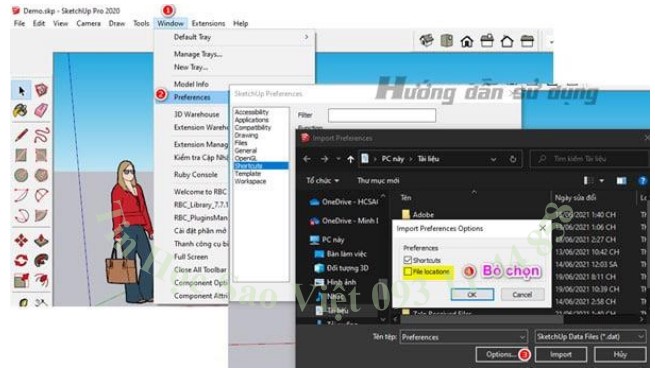655x375 pixels.
Task: Click Cancel in Import Preferences Options
Action: pos(522,294)
